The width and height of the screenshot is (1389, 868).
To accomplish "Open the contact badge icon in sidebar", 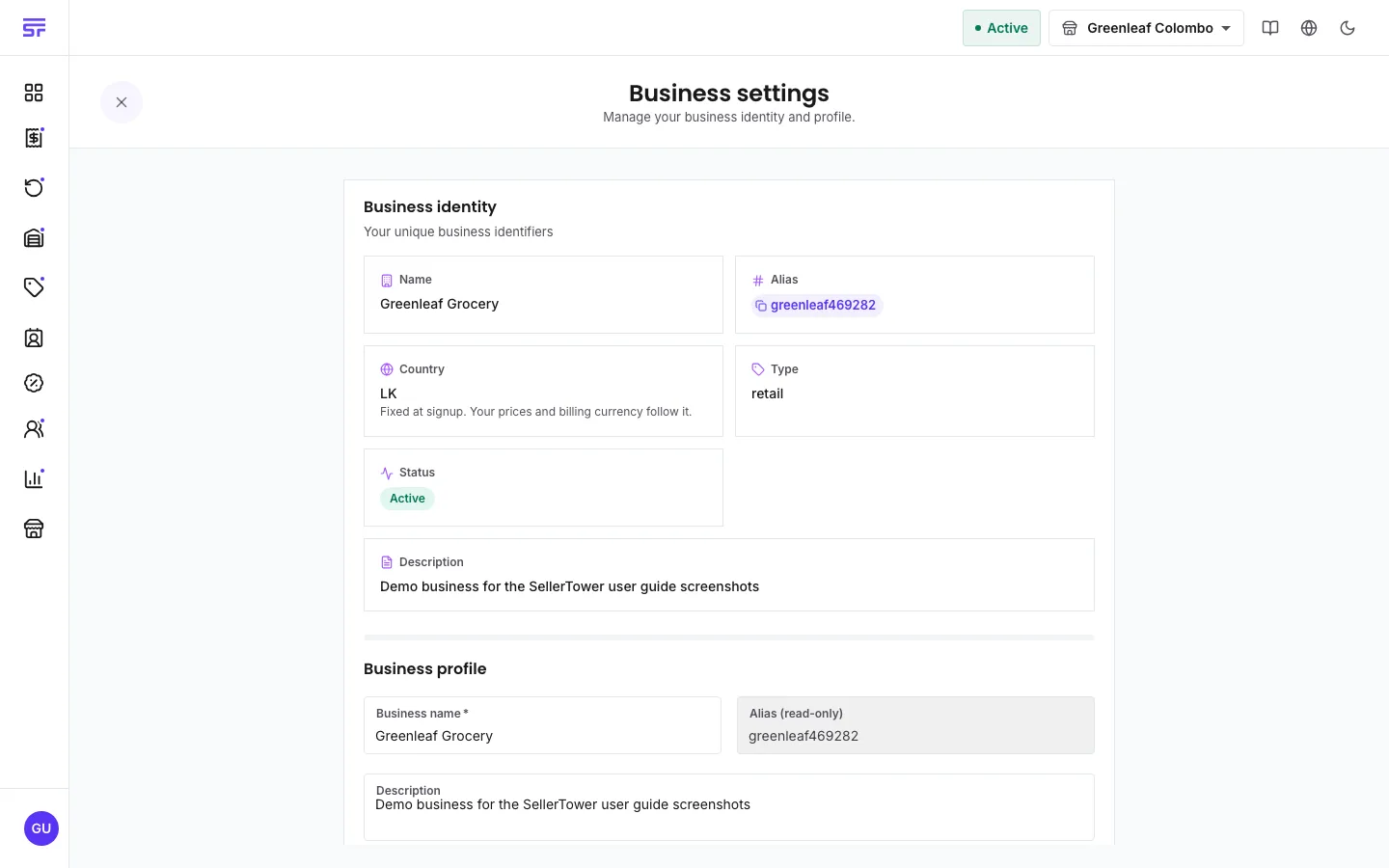I will (34, 338).
